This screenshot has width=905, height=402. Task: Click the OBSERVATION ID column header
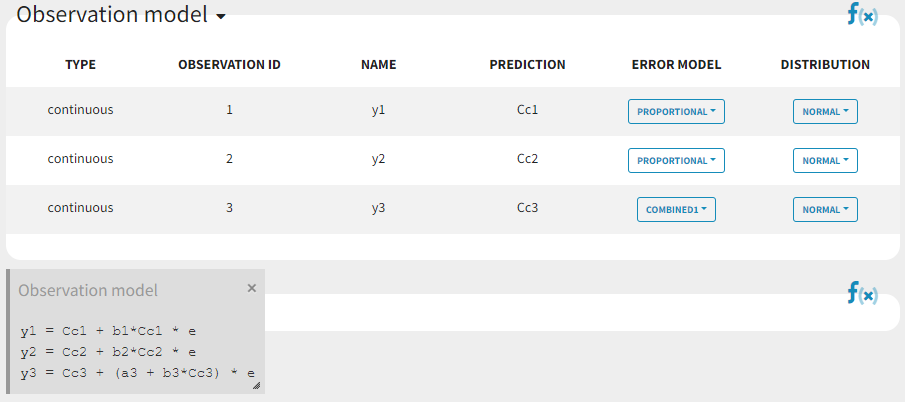tap(229, 65)
